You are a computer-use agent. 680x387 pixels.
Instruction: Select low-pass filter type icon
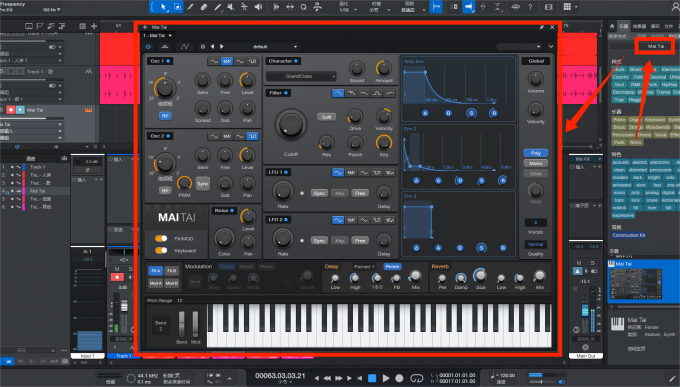coord(338,93)
